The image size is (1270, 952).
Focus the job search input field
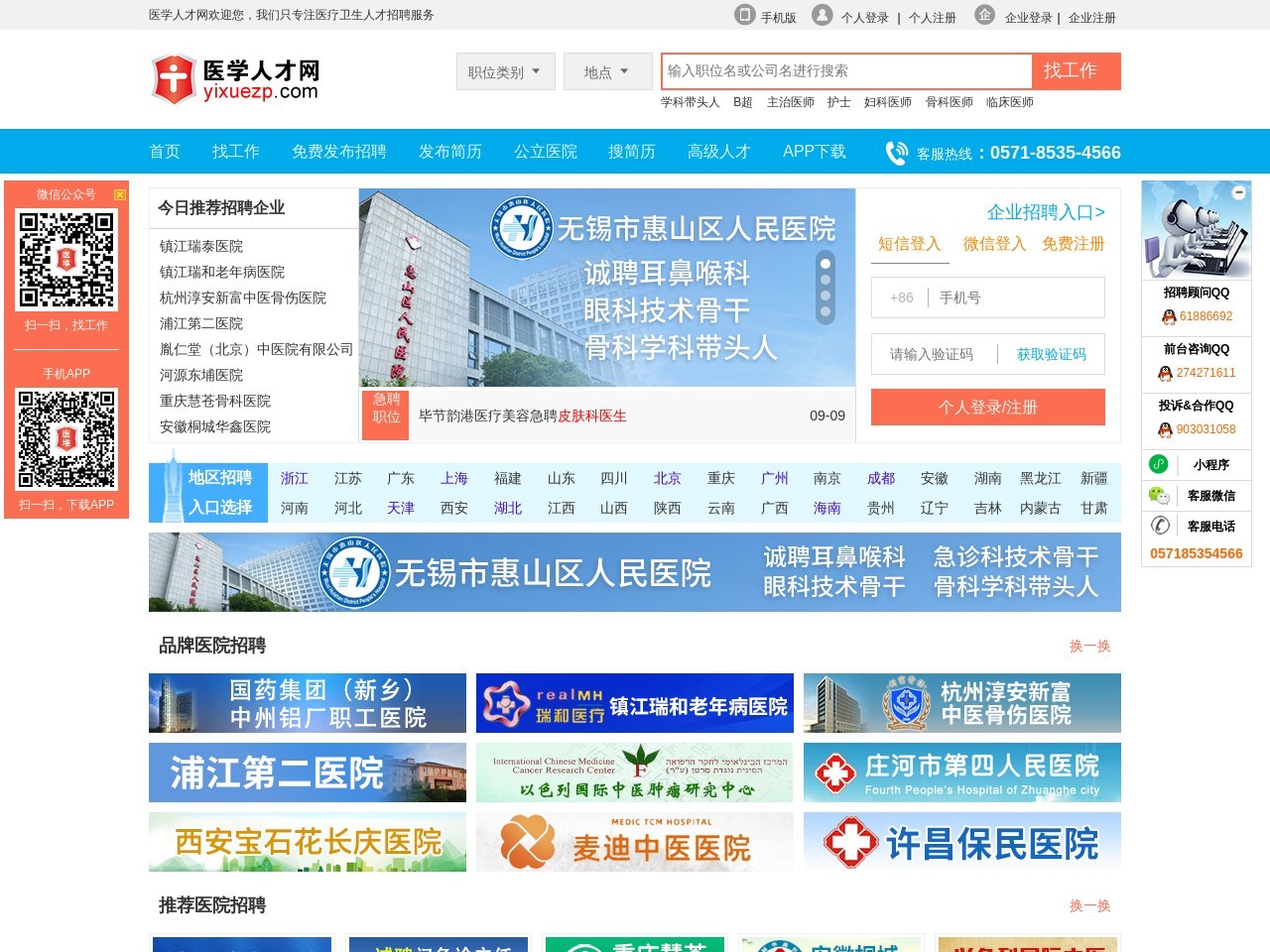[x=848, y=71]
